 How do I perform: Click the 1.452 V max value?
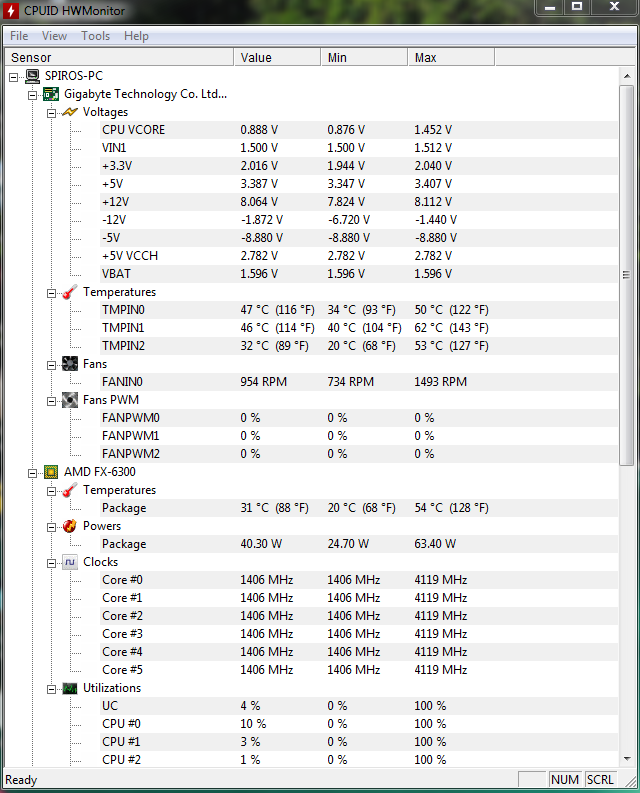(433, 130)
